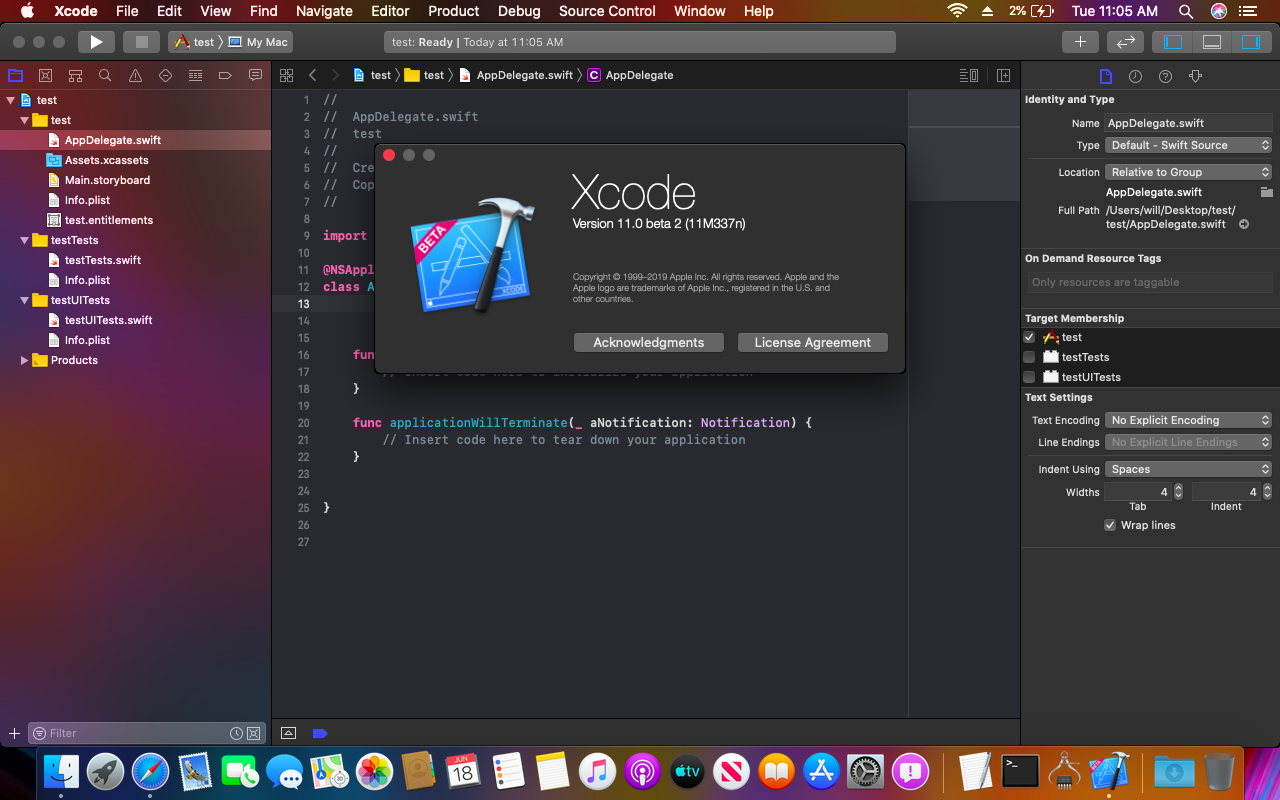Switch to the Debug navigator
This screenshot has height=800, width=1280.
195,75
